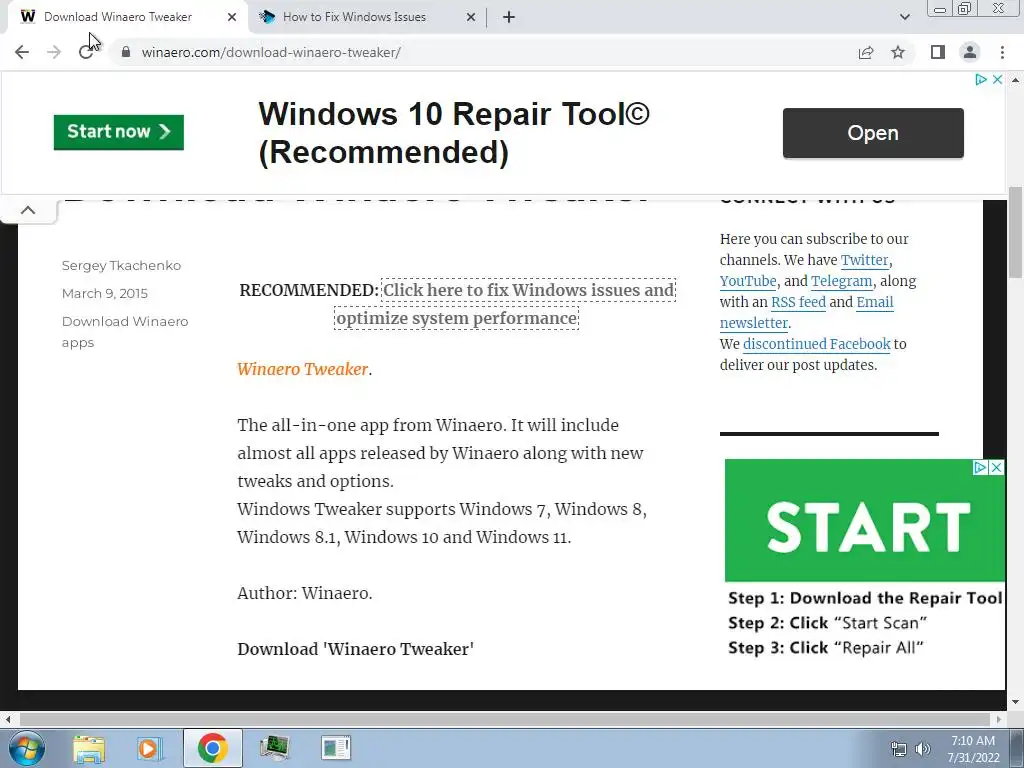Open the Chrome profile avatar

[x=970, y=52]
